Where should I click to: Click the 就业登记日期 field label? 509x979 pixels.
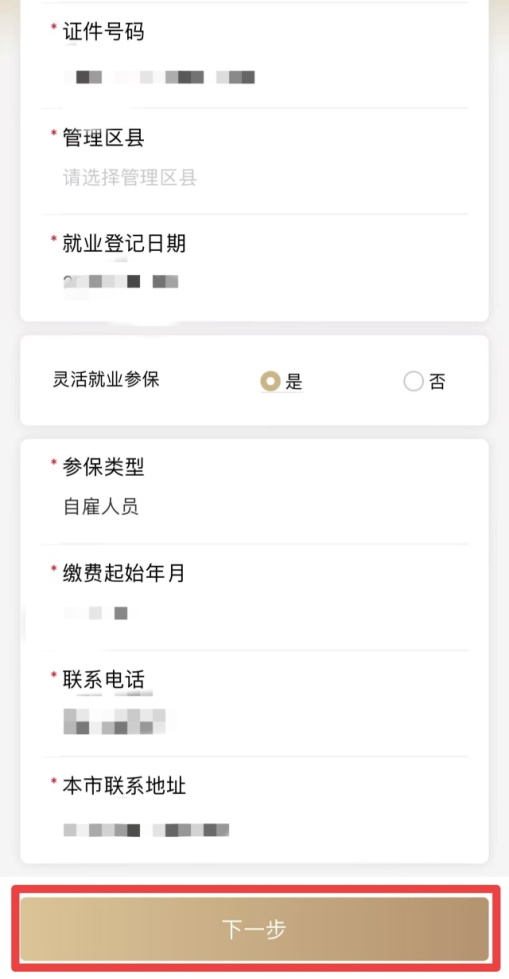(124, 244)
